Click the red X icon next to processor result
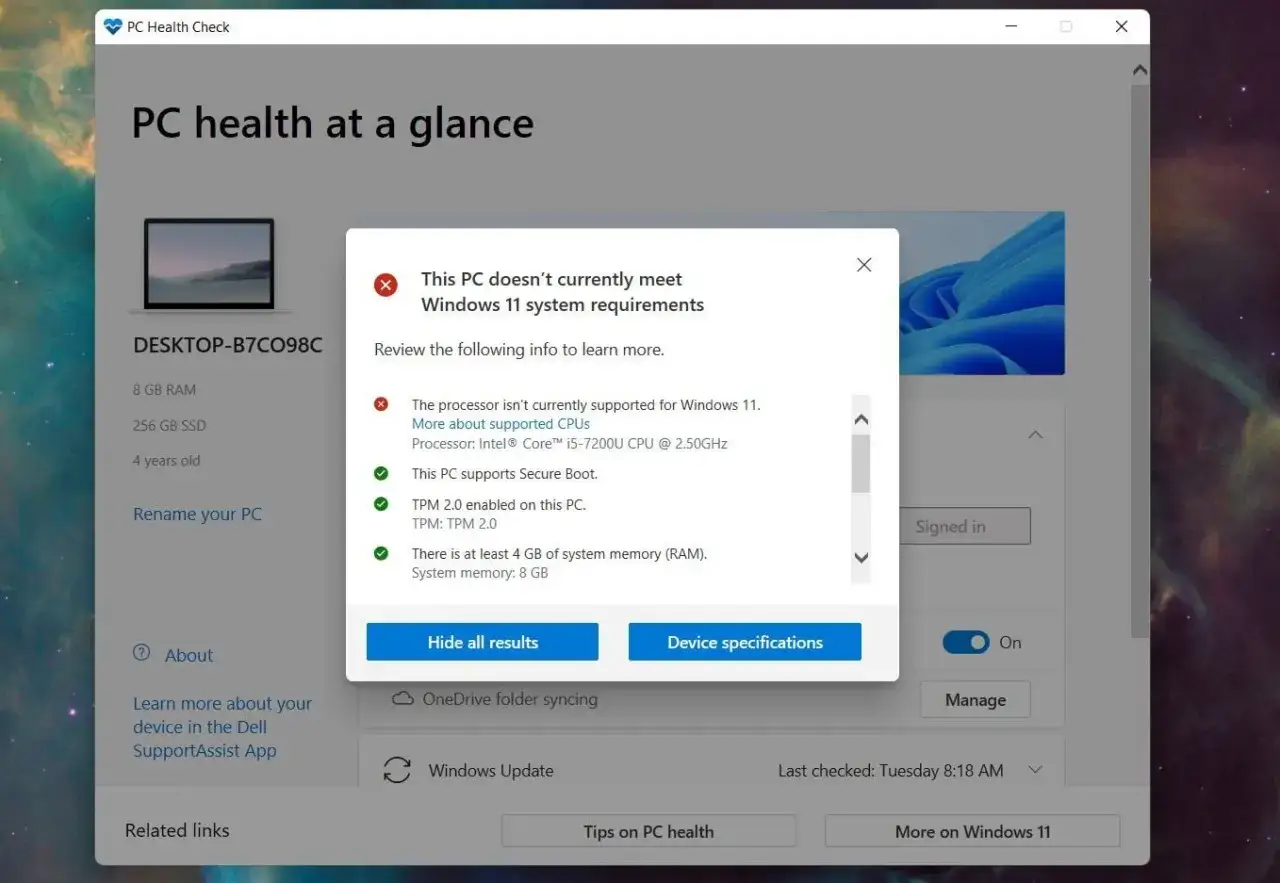 point(381,404)
